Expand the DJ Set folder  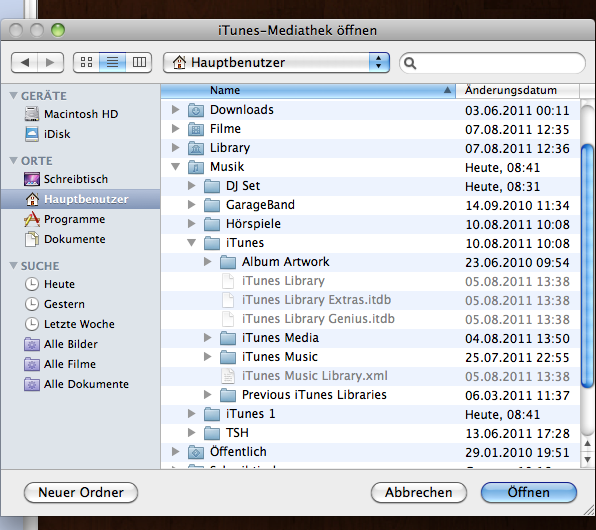(191, 186)
